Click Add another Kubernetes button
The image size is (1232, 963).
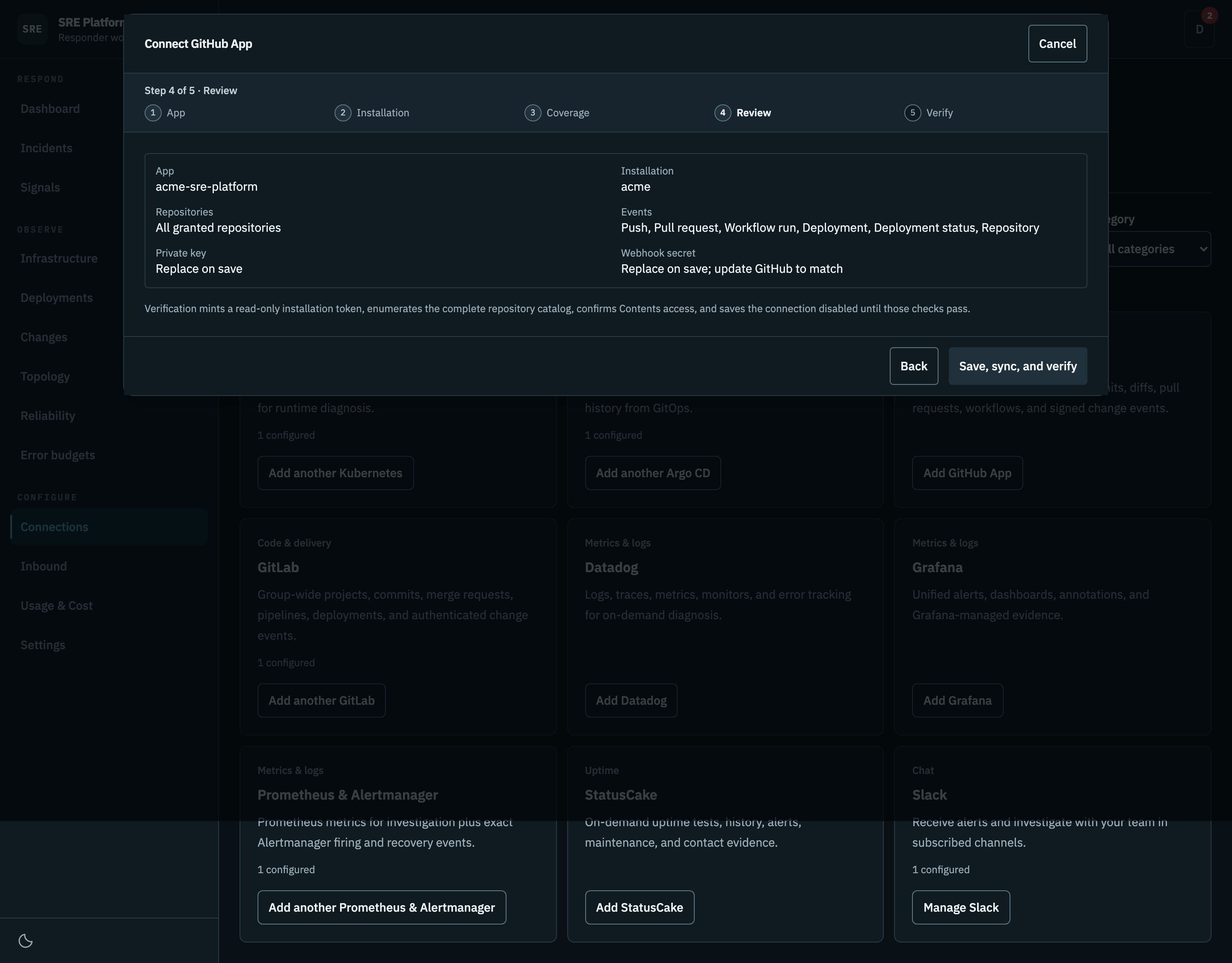pyautogui.click(x=335, y=473)
